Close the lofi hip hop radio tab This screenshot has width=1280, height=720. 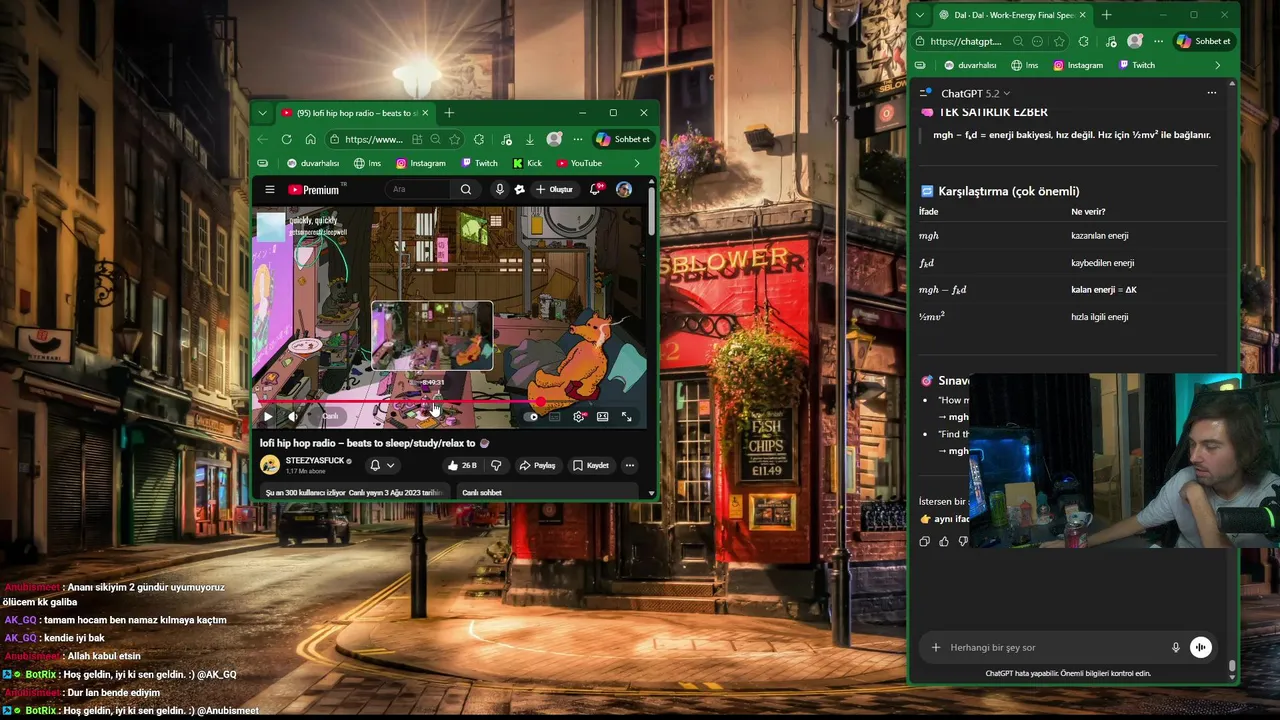pyautogui.click(x=425, y=113)
